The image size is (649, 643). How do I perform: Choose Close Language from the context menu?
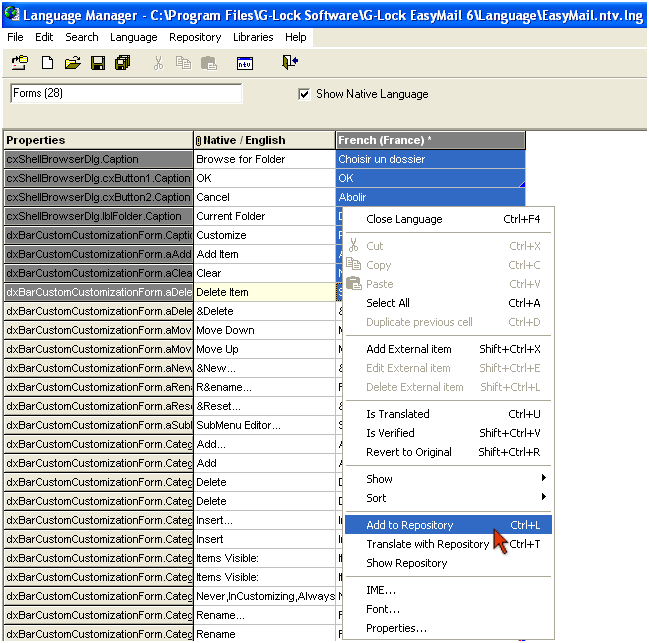click(x=448, y=219)
